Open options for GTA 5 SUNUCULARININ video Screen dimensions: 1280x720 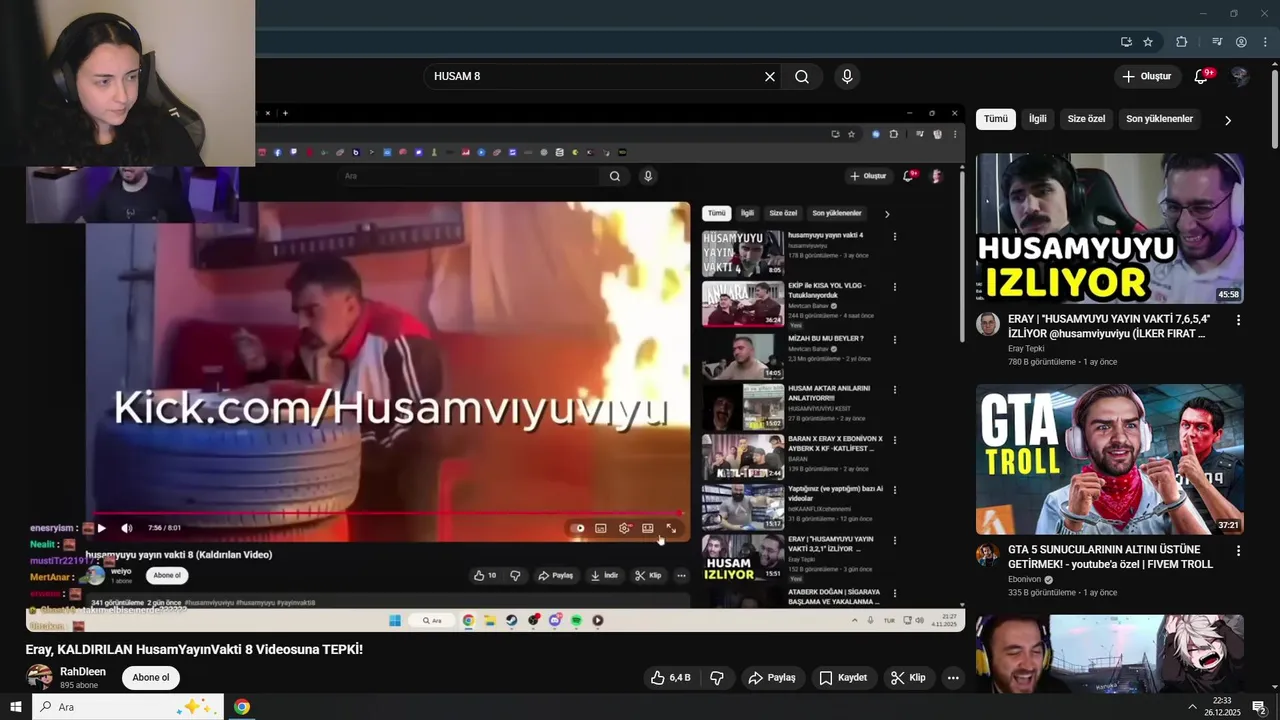[1238, 551]
